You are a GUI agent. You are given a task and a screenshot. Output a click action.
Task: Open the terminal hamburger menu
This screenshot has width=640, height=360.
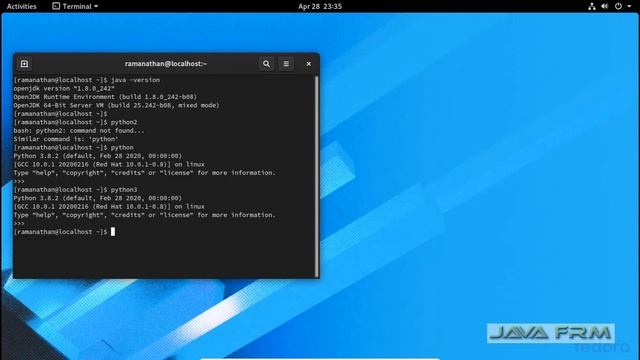coord(286,64)
